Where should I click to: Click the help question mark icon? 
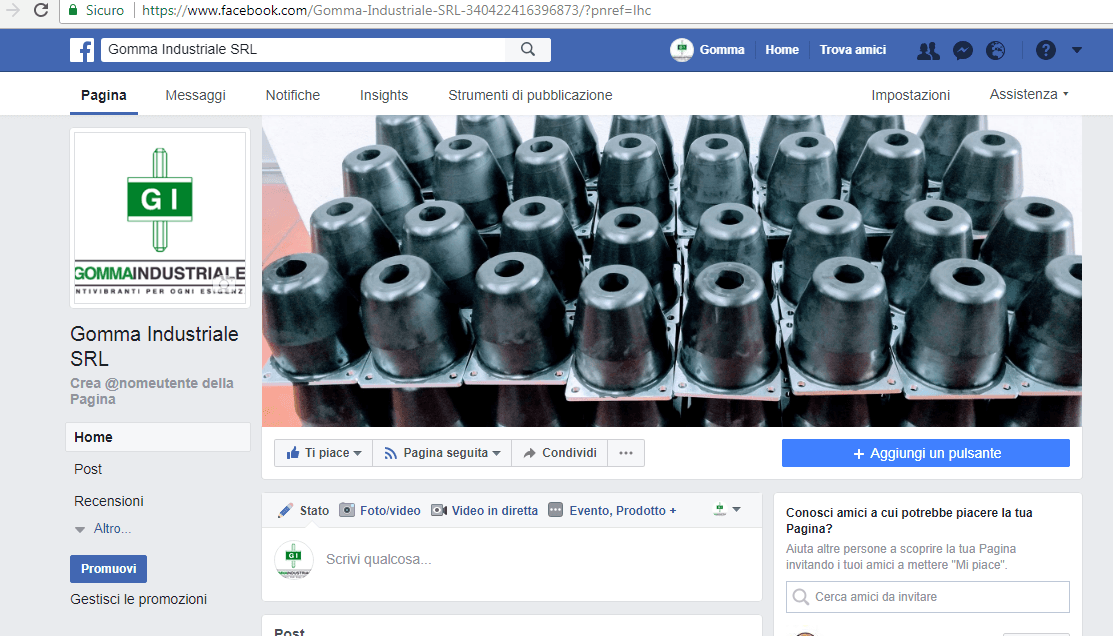(1046, 50)
